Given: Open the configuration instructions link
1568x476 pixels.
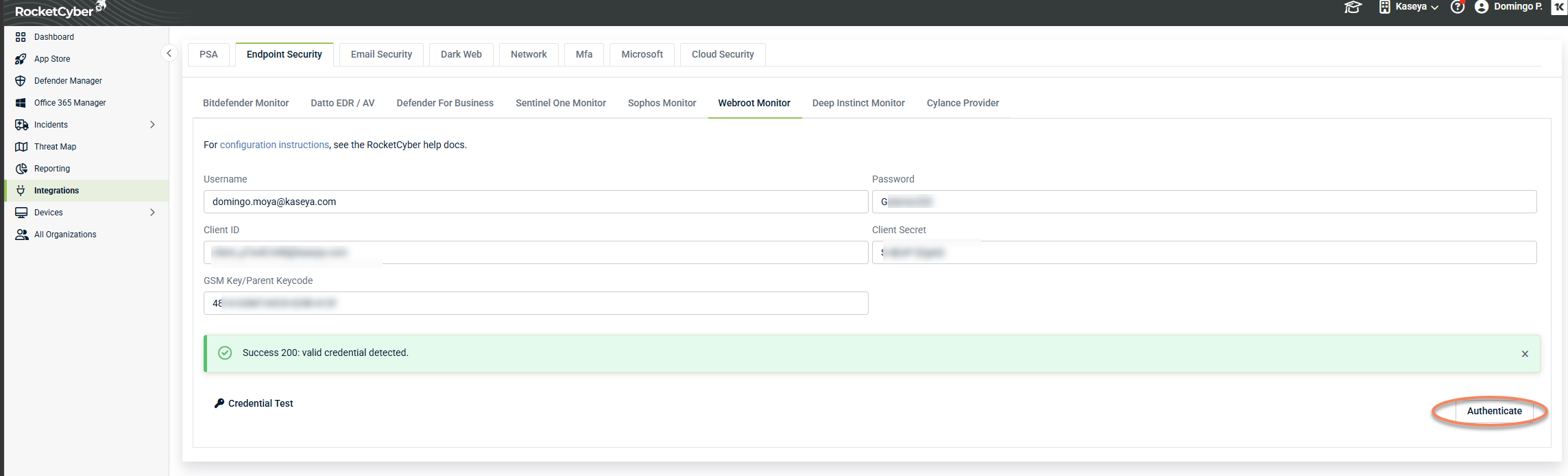Looking at the screenshot, I should [274, 145].
